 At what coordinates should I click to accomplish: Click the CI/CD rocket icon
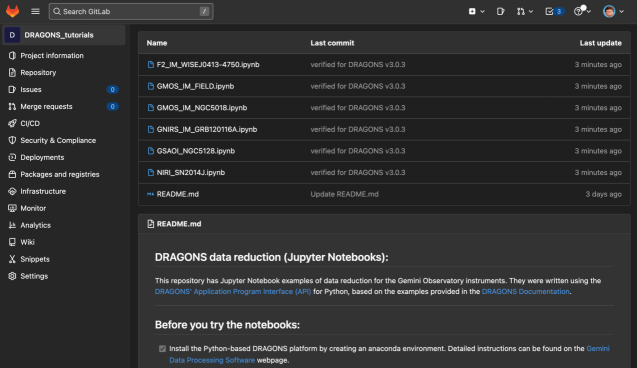(12, 123)
